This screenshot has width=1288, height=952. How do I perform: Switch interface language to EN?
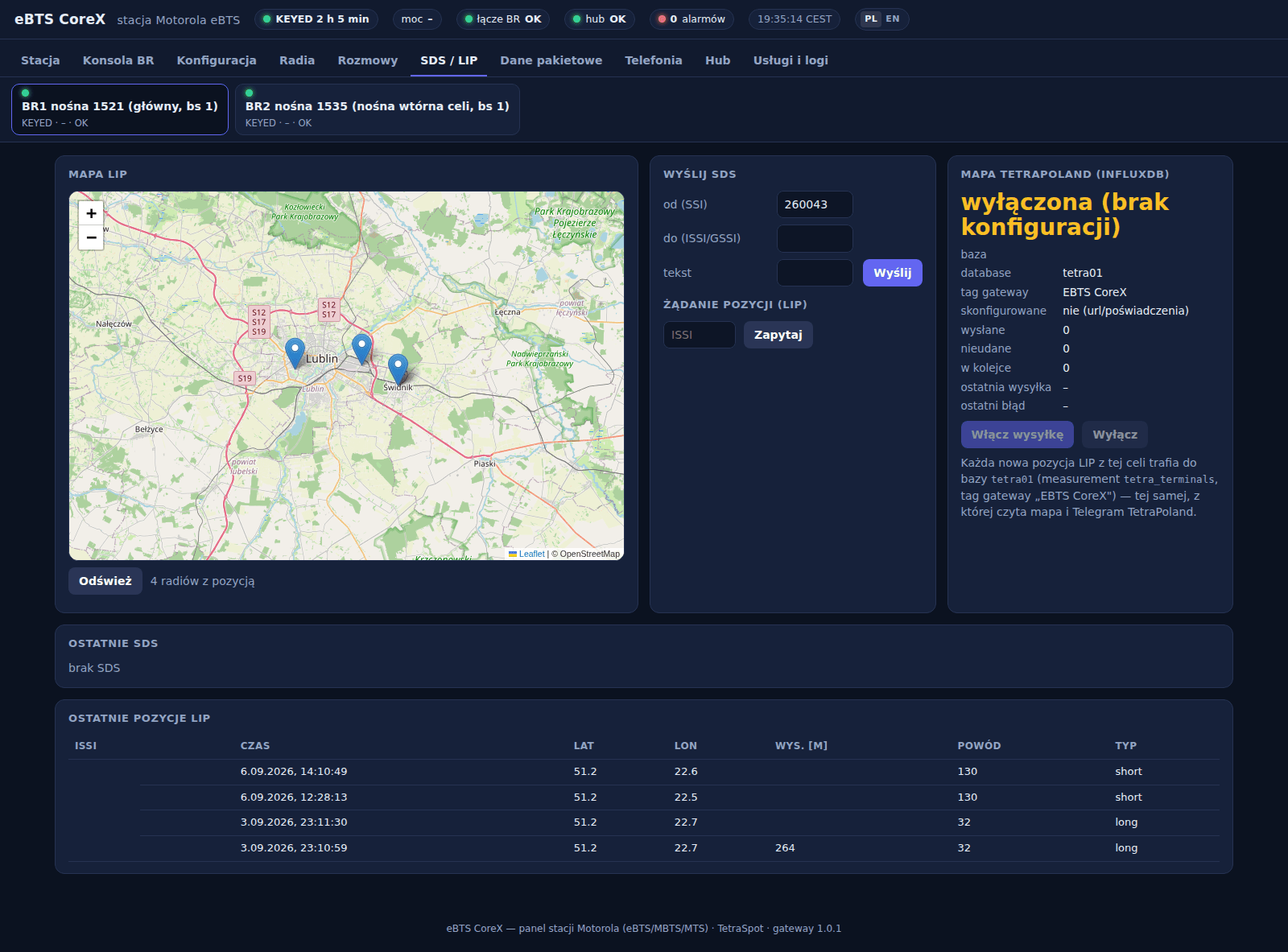click(893, 19)
